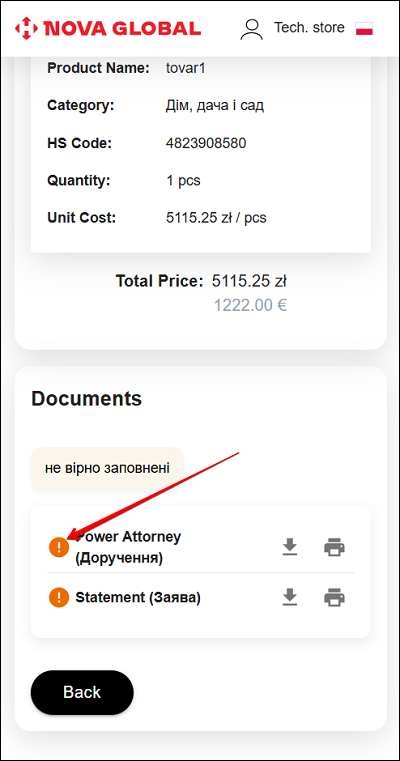This screenshot has height=761, width=400.
Task: Open Power Attorney (Доручення) document entry
Action: [128, 547]
